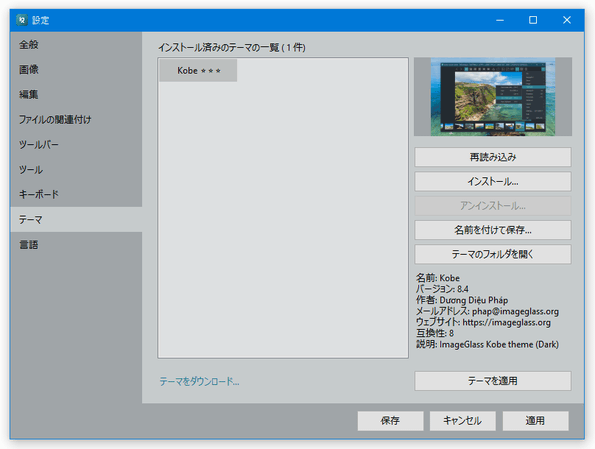Select the ツールバー settings tab
The height and width of the screenshot is (449, 595).
pos(76,145)
